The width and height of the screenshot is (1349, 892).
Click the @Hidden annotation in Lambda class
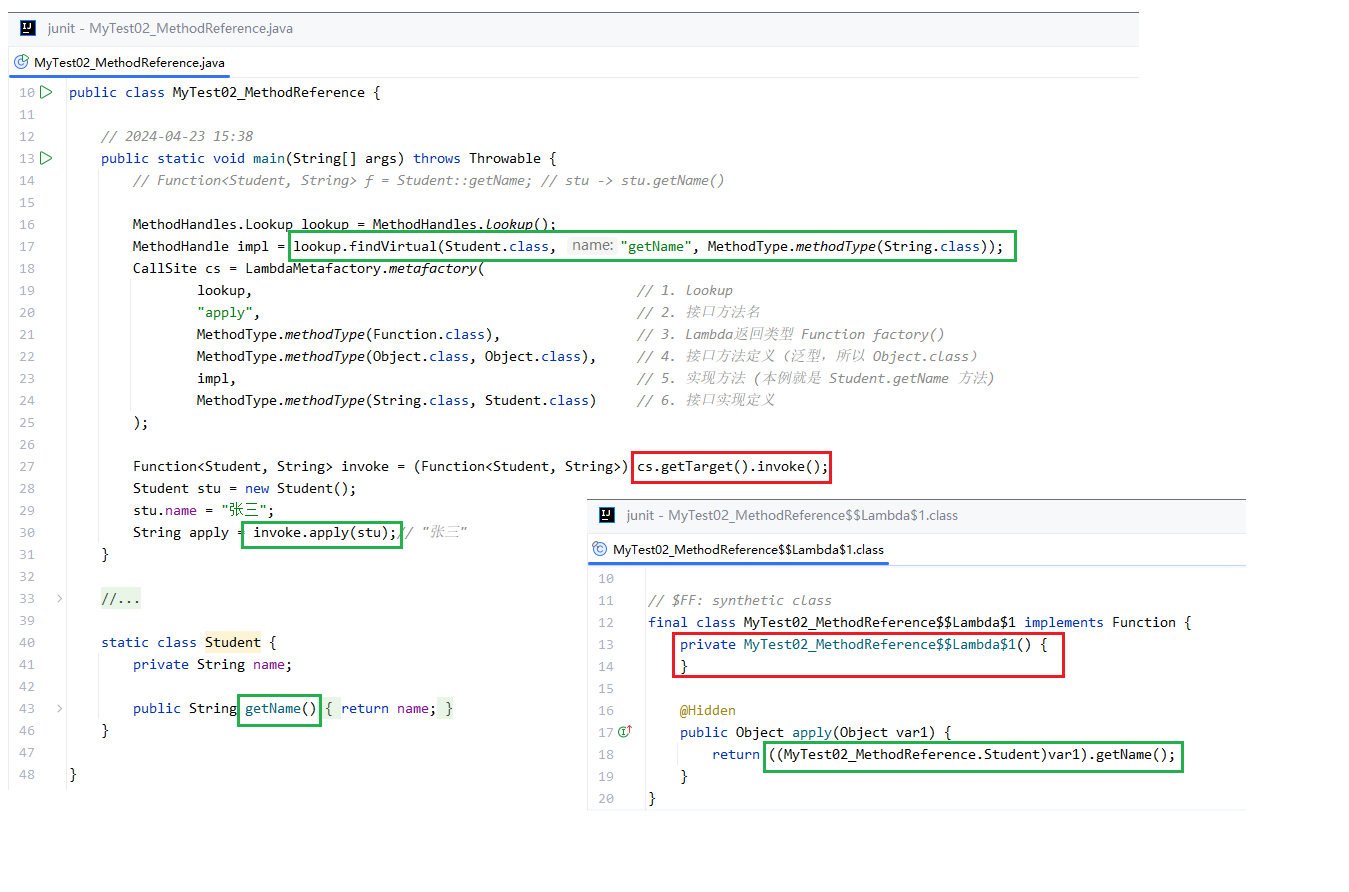[x=708, y=710]
